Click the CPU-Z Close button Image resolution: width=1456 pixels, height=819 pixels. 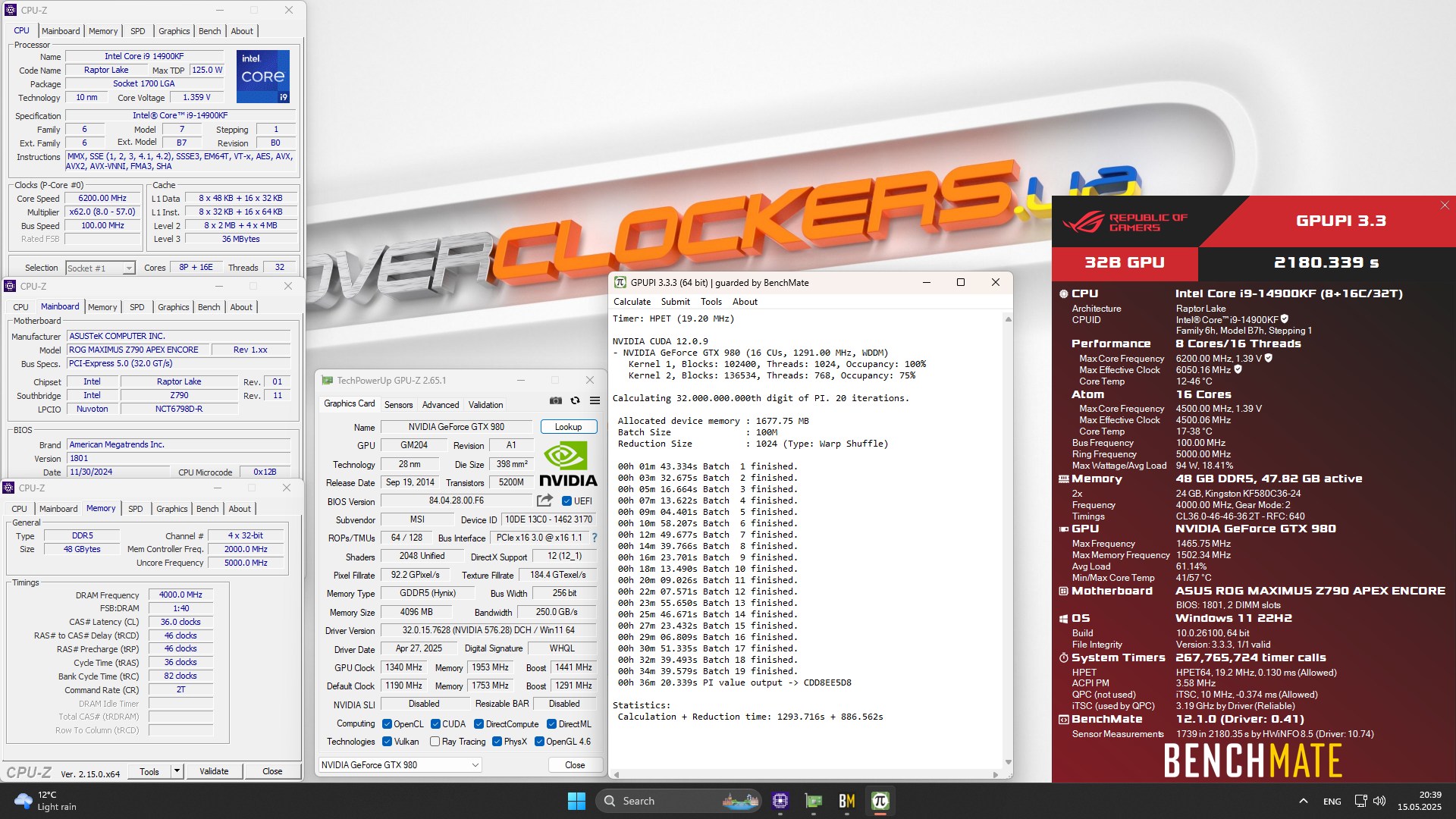point(272,770)
